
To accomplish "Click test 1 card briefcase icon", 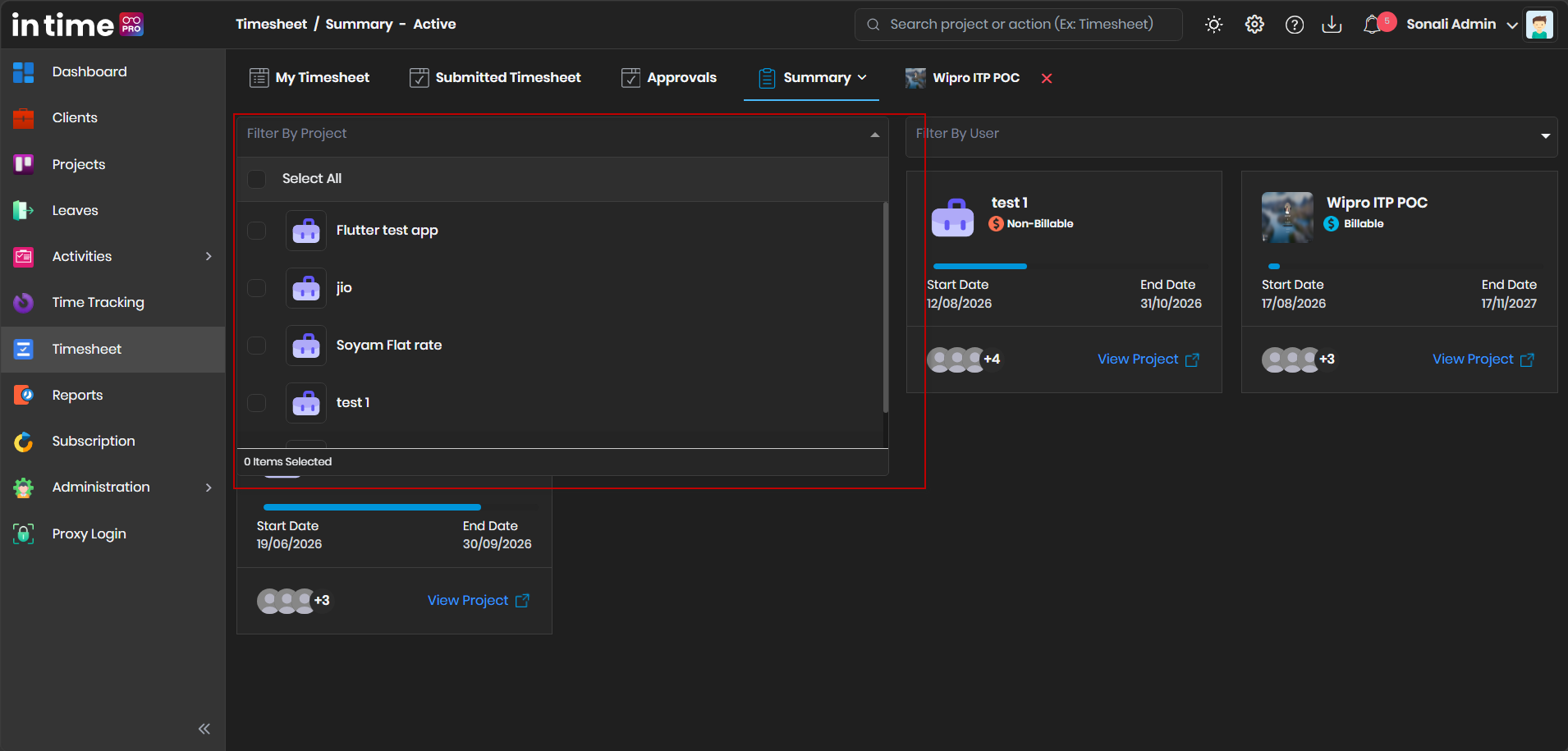I will pos(953,218).
